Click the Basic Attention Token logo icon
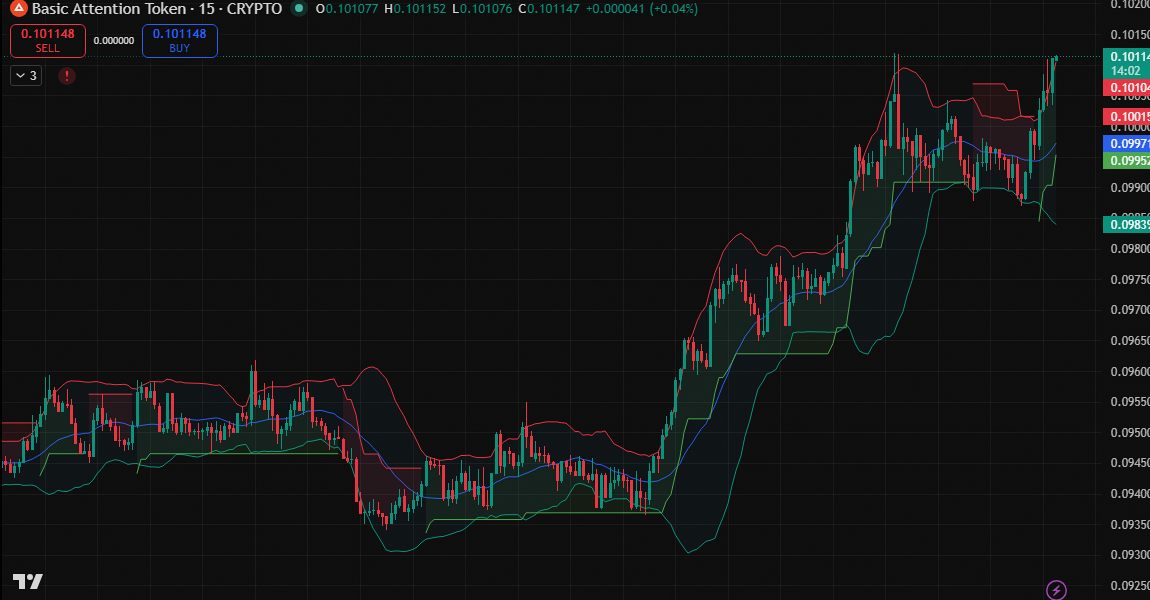This screenshot has width=1150, height=600. [x=18, y=8]
